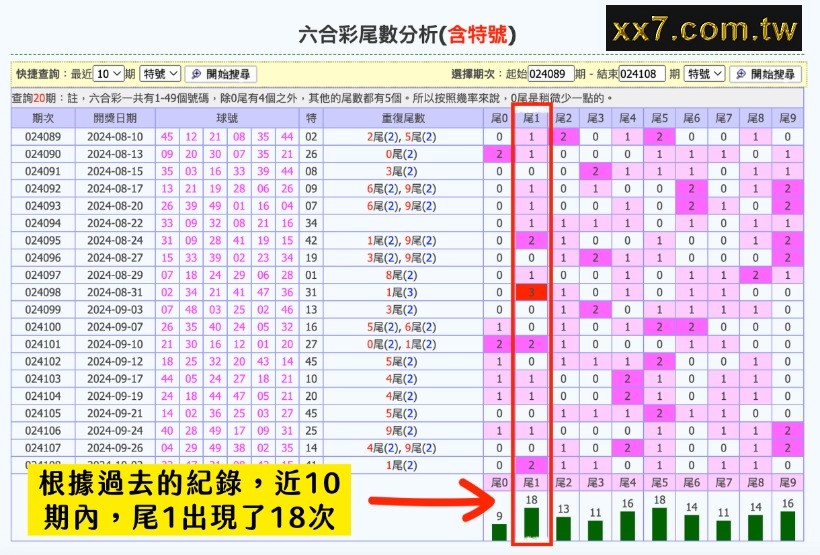Select the 尾1 column header
The height and width of the screenshot is (555, 820).
tap(530, 119)
